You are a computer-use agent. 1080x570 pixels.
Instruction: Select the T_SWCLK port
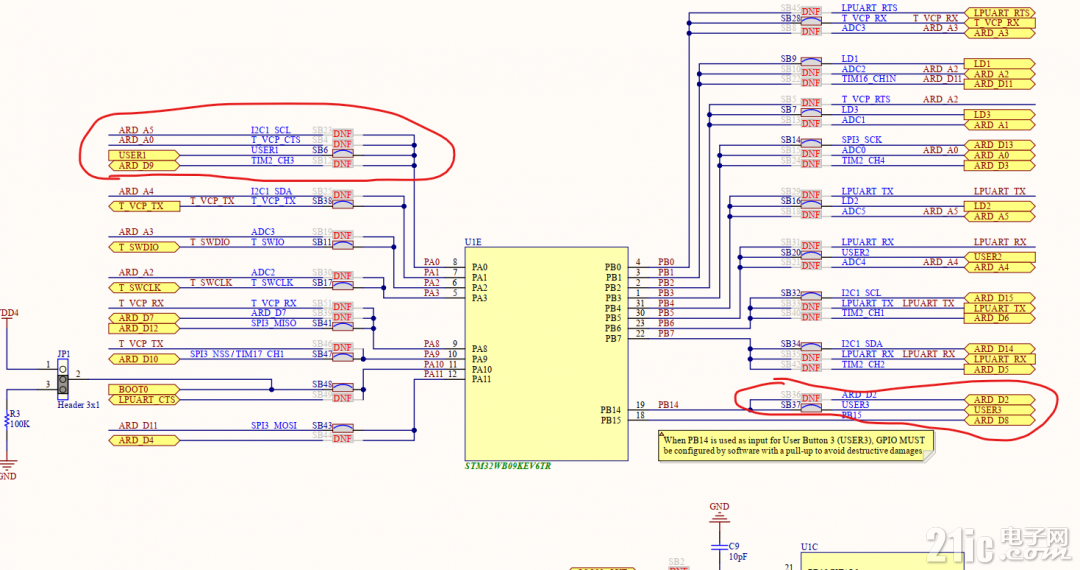pyautogui.click(x=144, y=287)
